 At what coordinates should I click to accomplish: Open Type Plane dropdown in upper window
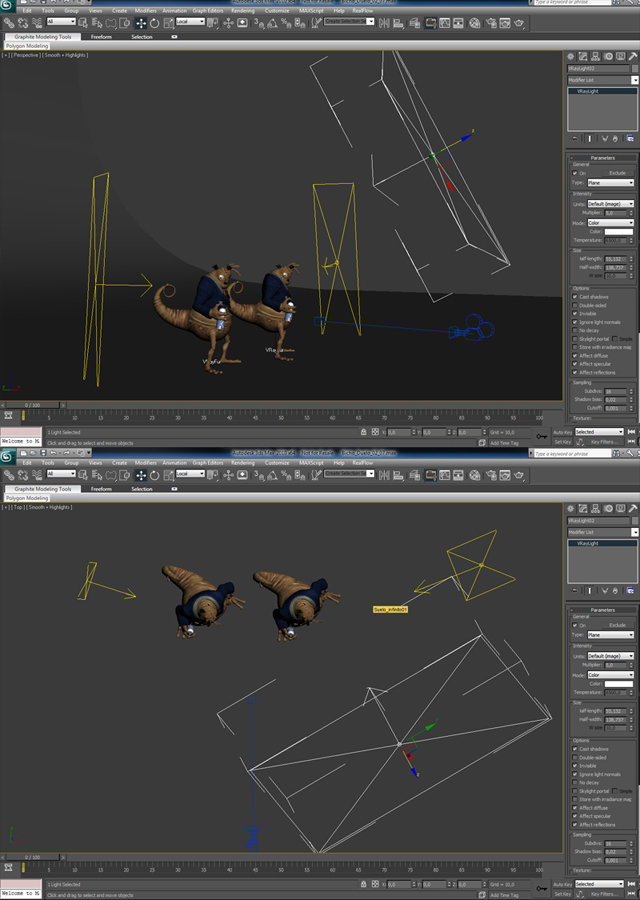610,183
